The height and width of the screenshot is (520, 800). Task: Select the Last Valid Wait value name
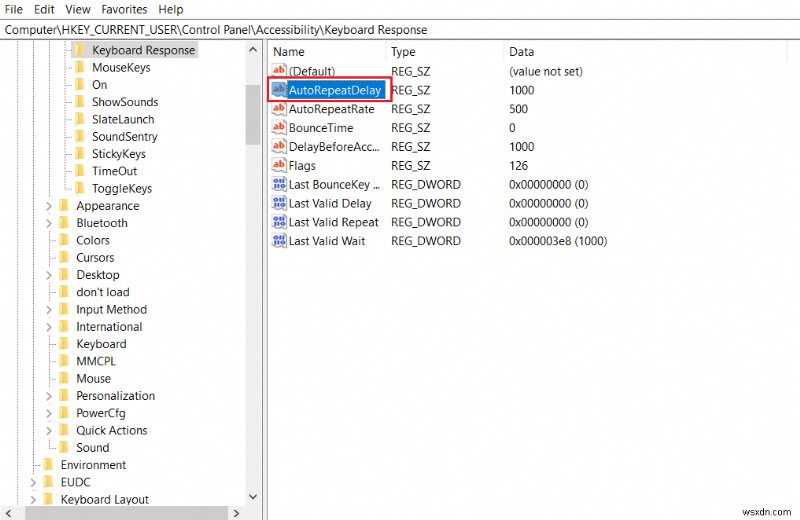click(327, 241)
